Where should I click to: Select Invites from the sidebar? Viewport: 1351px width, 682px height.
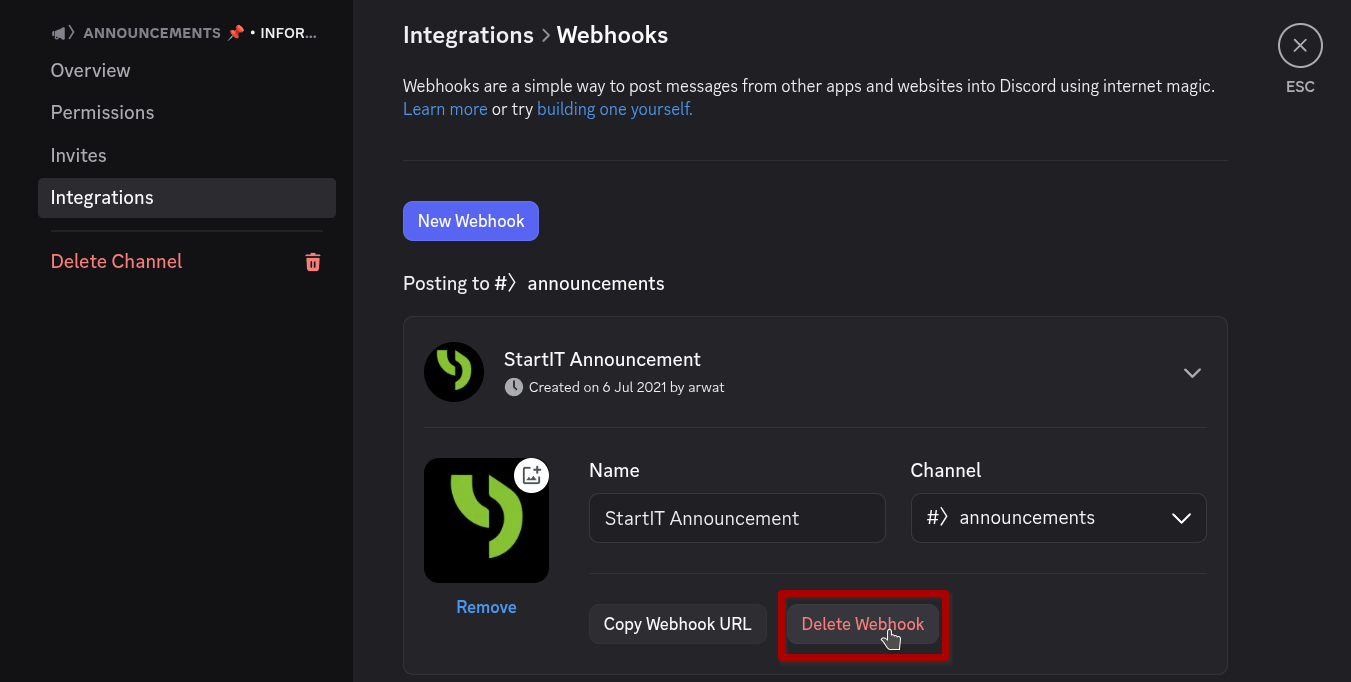tap(79, 156)
